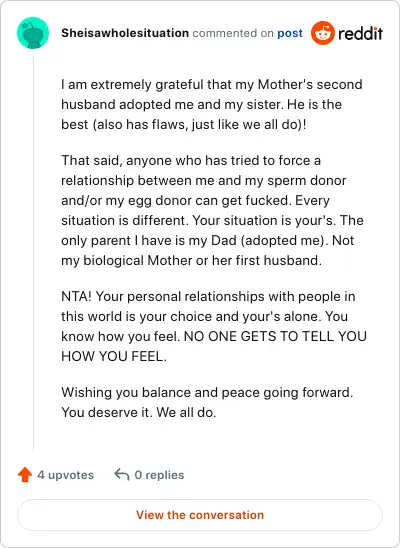This screenshot has height=548, width=400.
Task: Click the curved reply arrow icon
Action: [122, 475]
